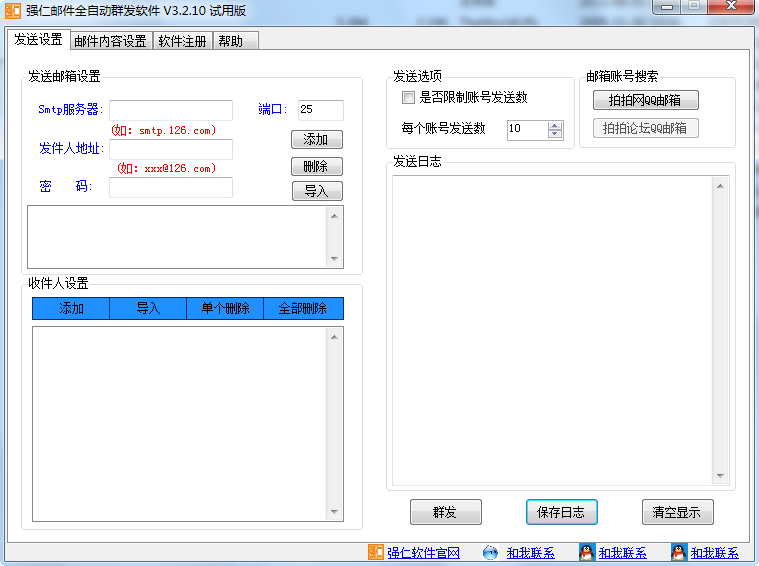
Task: Focus the 发件人地址 input field
Action: [171, 149]
